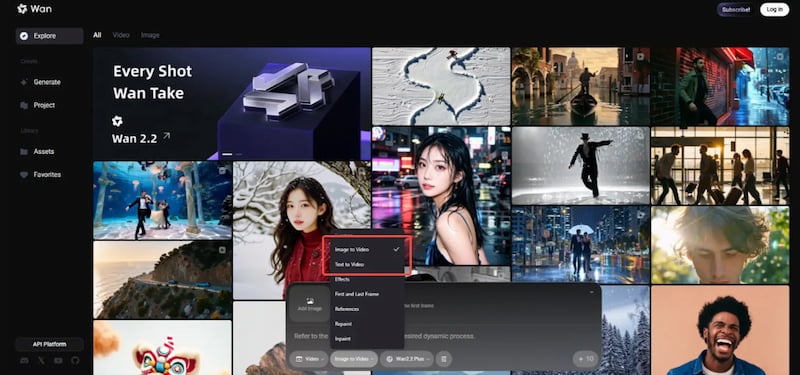Open the skiers on snow thumbnail

pos(441,86)
